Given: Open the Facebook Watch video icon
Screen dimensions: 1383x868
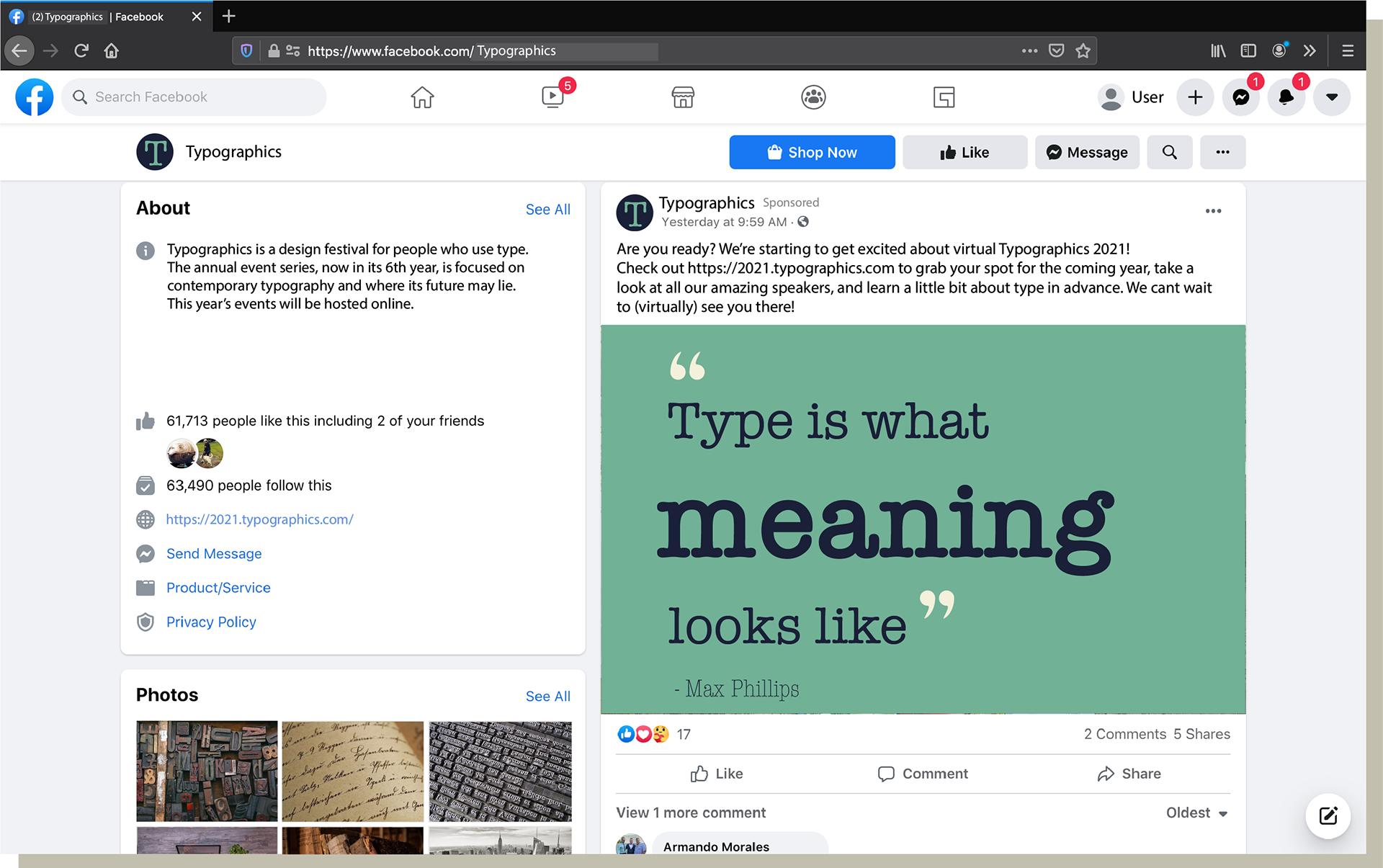Looking at the screenshot, I should click(x=552, y=97).
